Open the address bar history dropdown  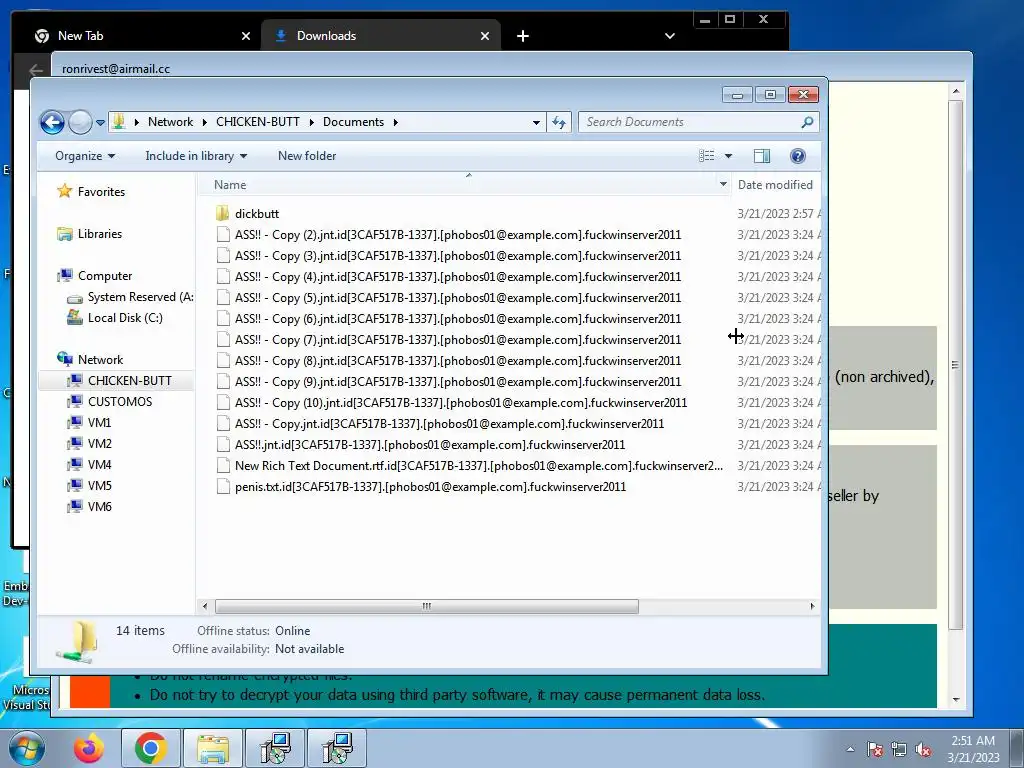536,122
